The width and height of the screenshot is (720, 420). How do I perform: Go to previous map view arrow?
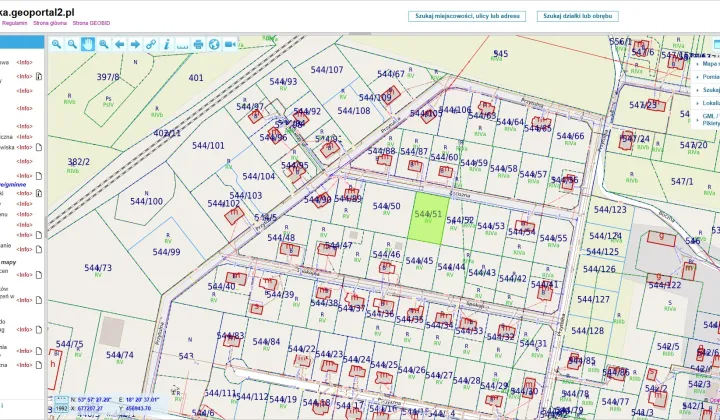pos(119,44)
